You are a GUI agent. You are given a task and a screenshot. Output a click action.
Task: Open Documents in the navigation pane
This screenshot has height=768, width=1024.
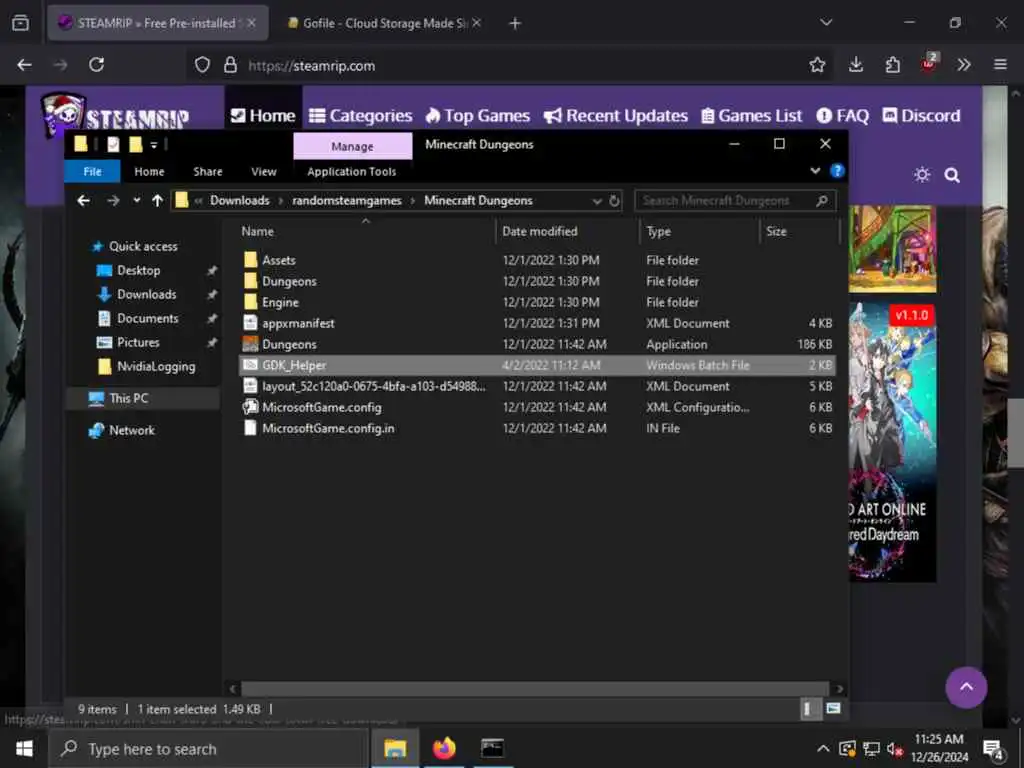(x=148, y=319)
